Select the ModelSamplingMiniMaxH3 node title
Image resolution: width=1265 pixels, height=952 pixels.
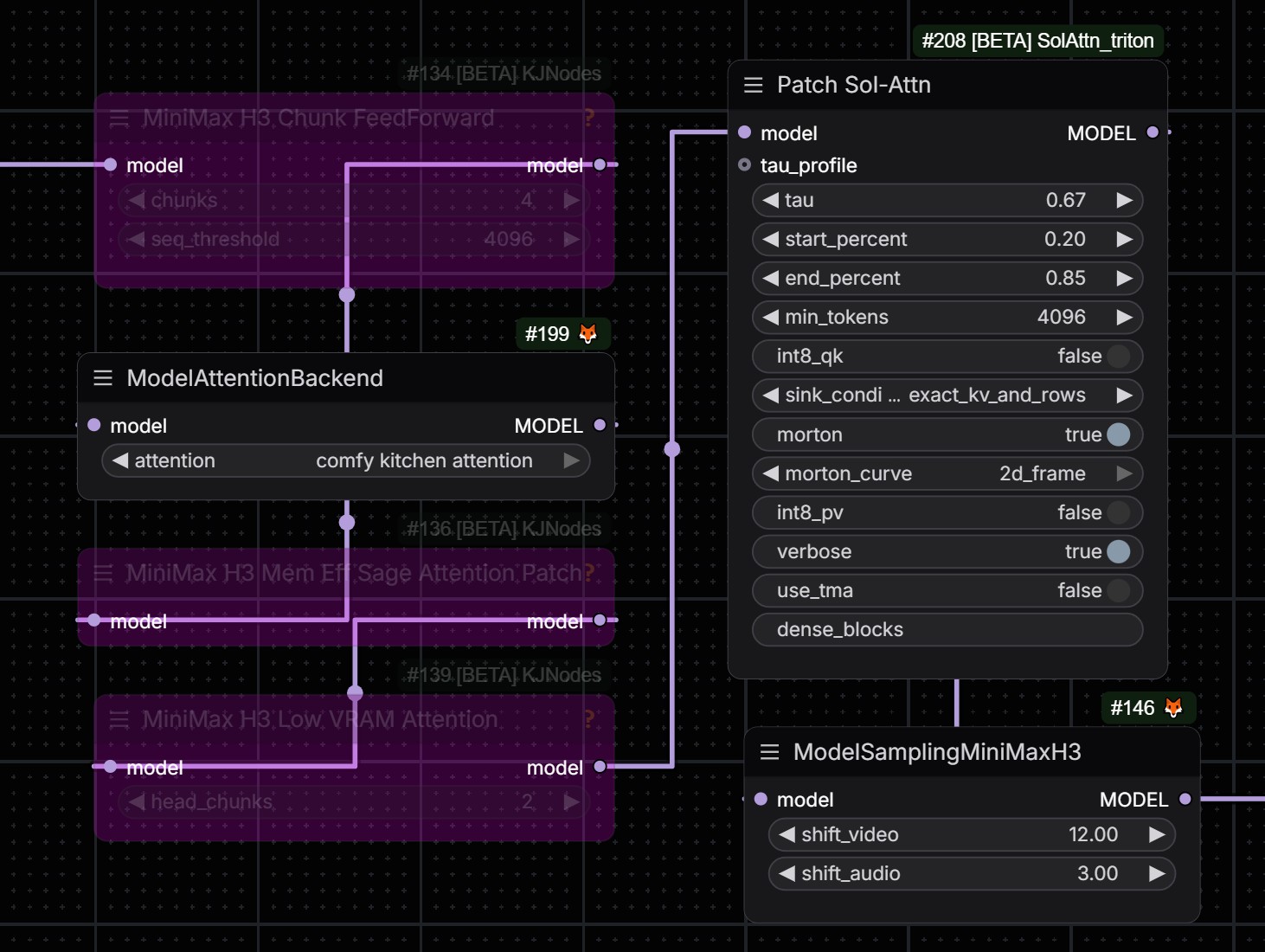(x=937, y=752)
